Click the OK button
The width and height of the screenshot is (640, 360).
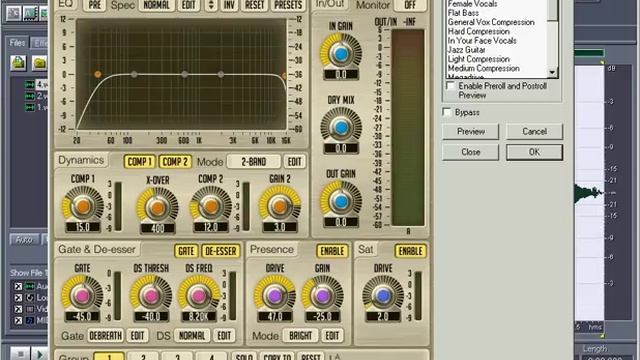point(534,152)
